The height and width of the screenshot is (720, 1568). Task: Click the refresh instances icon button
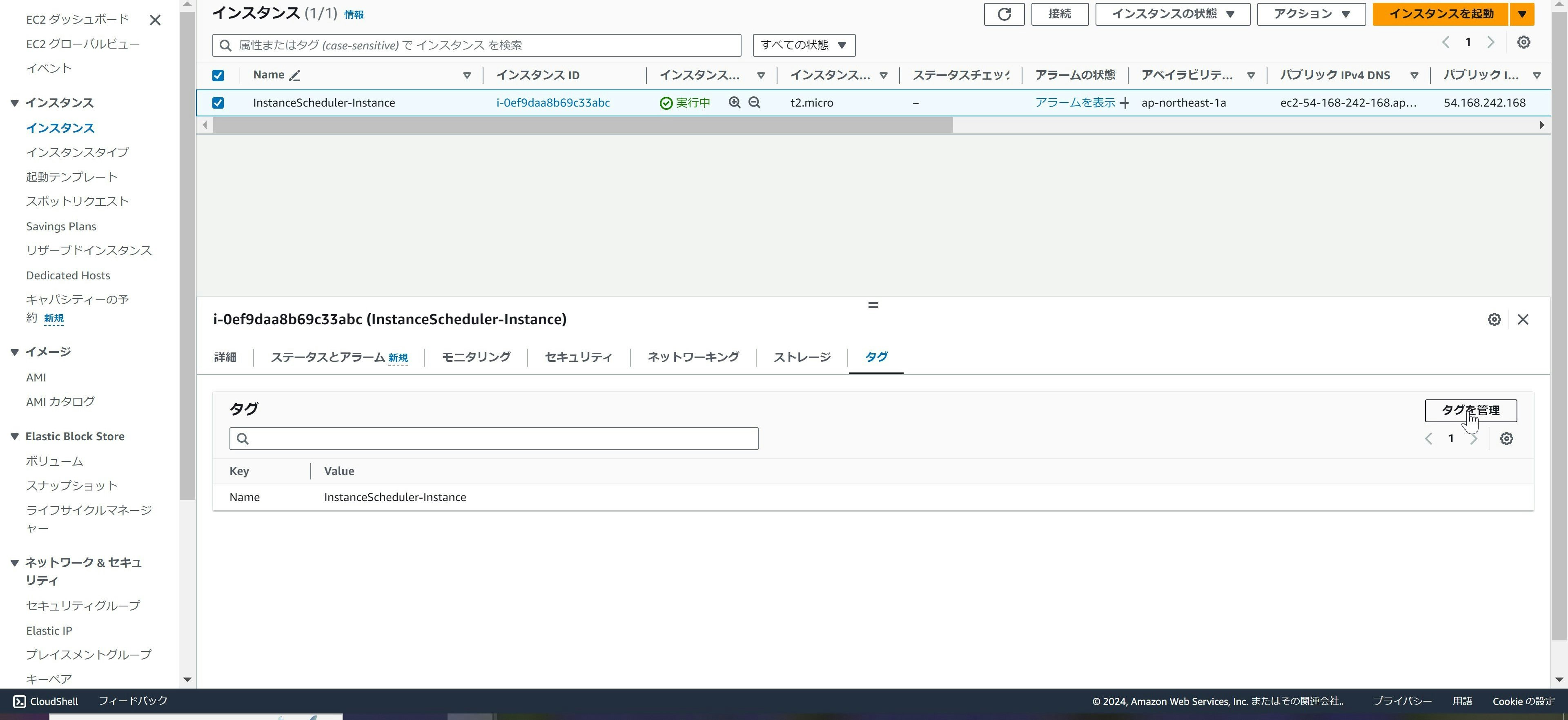(x=1004, y=14)
